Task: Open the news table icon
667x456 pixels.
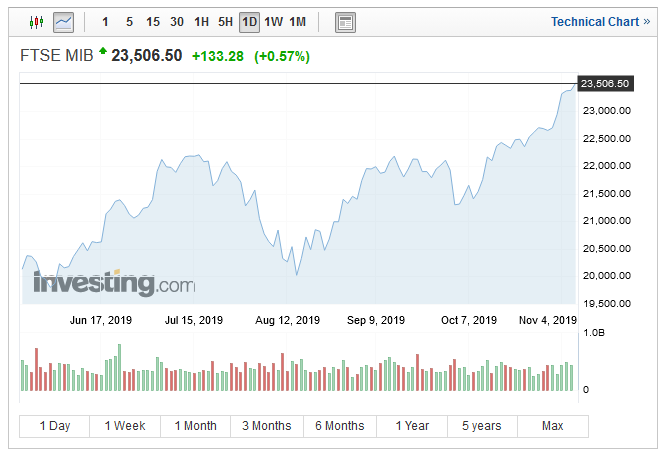Action: [x=345, y=22]
